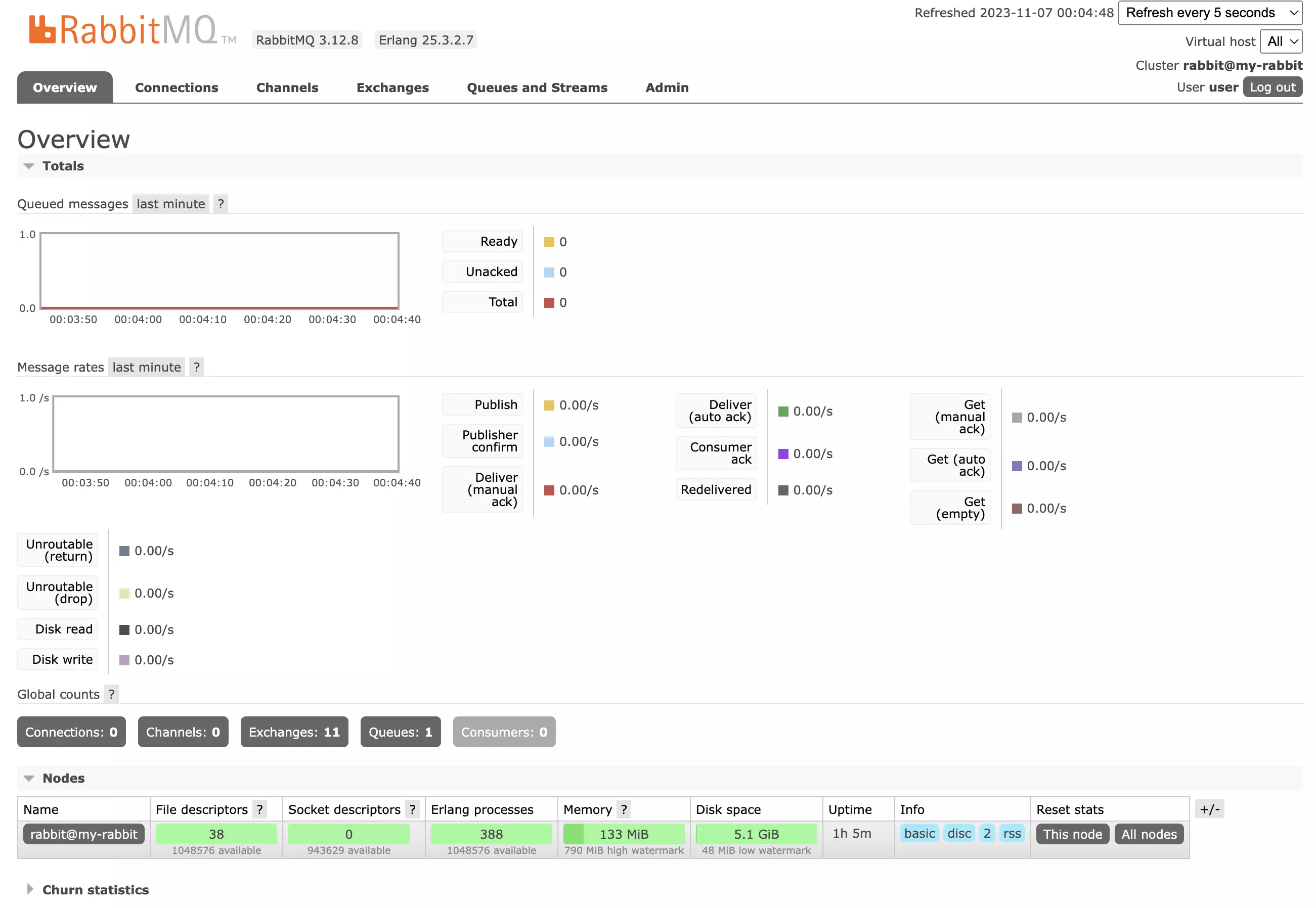Image resolution: width=1316 pixels, height=908 pixels.
Task: Switch to the Overview tab
Action: (65, 87)
